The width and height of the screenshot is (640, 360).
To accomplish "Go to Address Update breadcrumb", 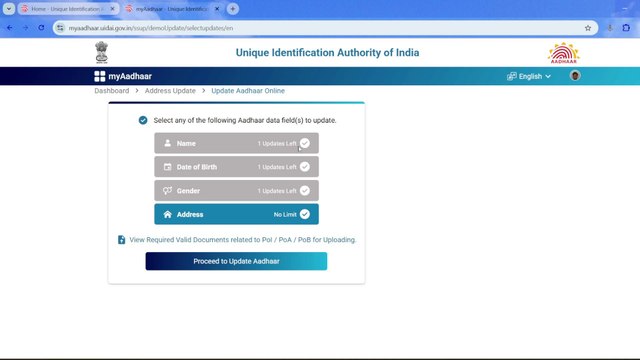I will click(x=170, y=91).
